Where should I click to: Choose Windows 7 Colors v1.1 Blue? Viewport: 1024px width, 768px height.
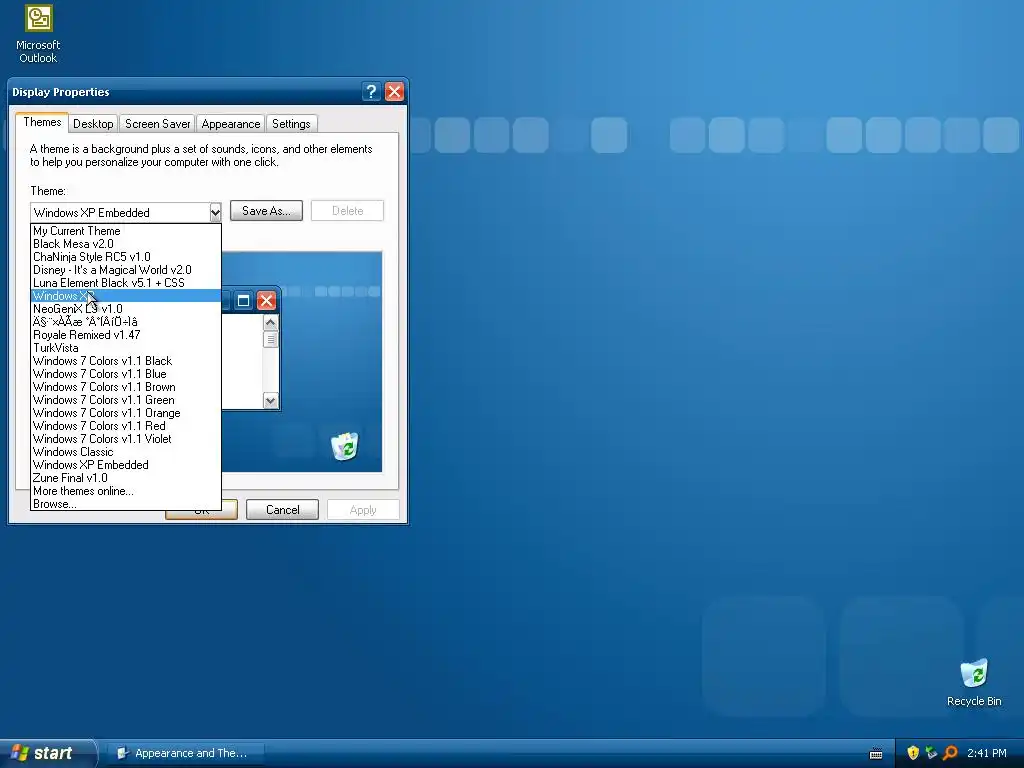pos(125,374)
